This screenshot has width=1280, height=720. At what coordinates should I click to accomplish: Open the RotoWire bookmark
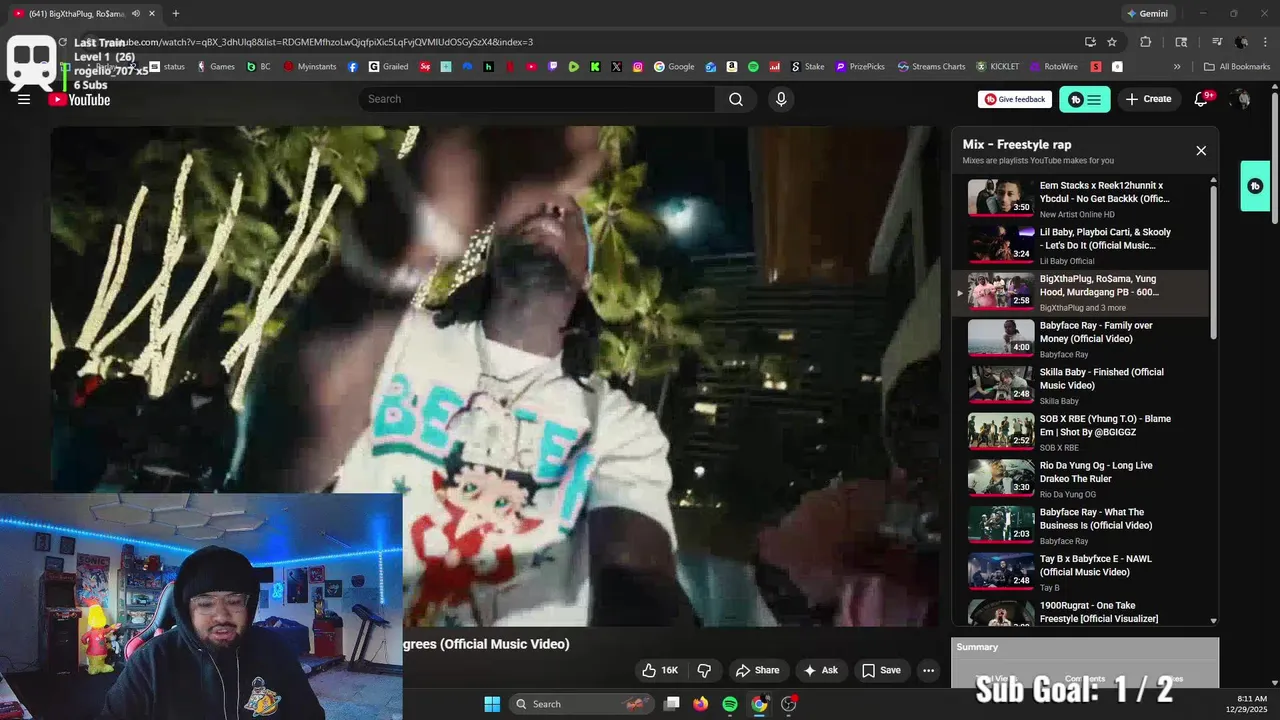tap(1054, 67)
